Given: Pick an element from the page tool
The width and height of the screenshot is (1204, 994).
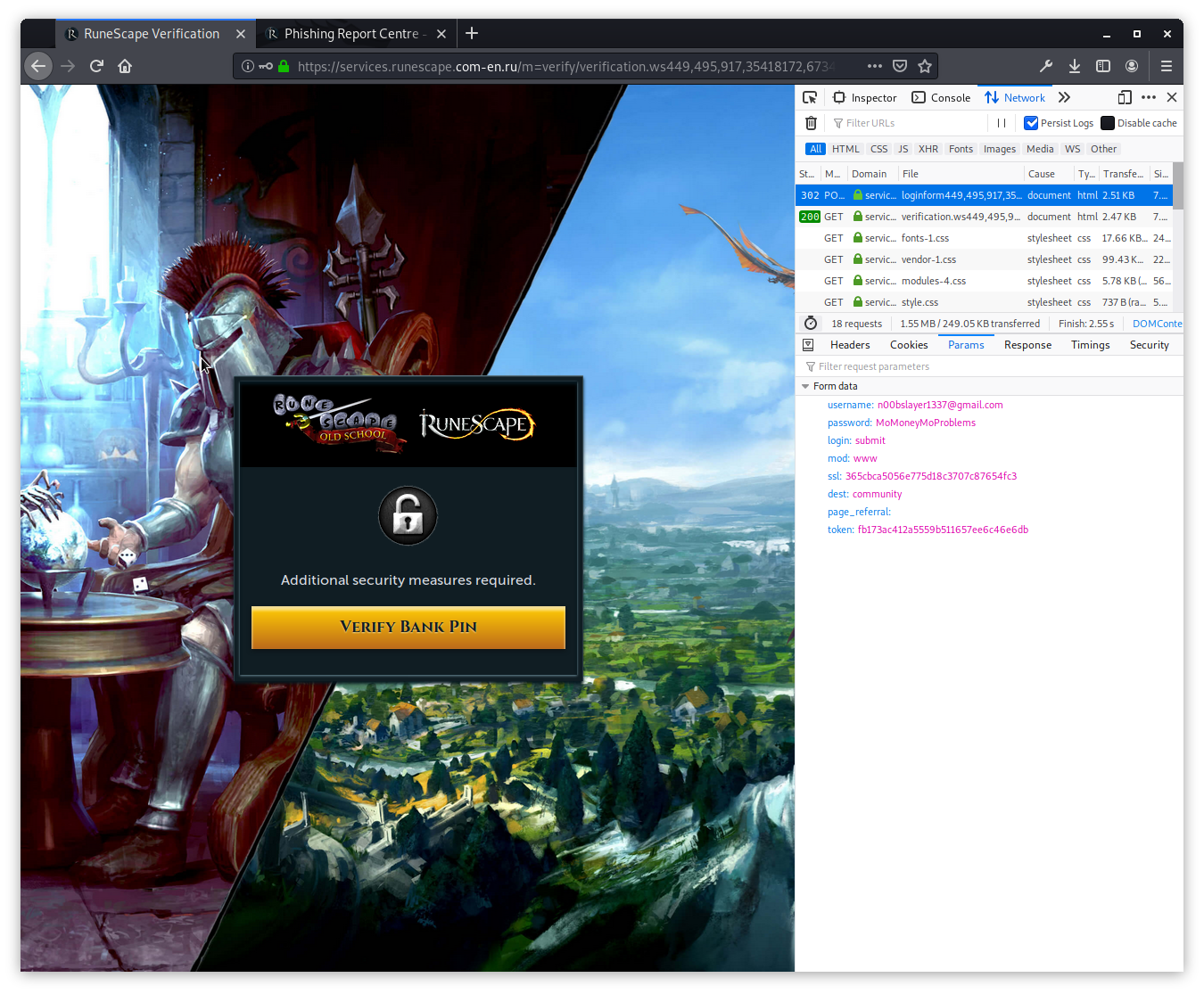Looking at the screenshot, I should 810,97.
